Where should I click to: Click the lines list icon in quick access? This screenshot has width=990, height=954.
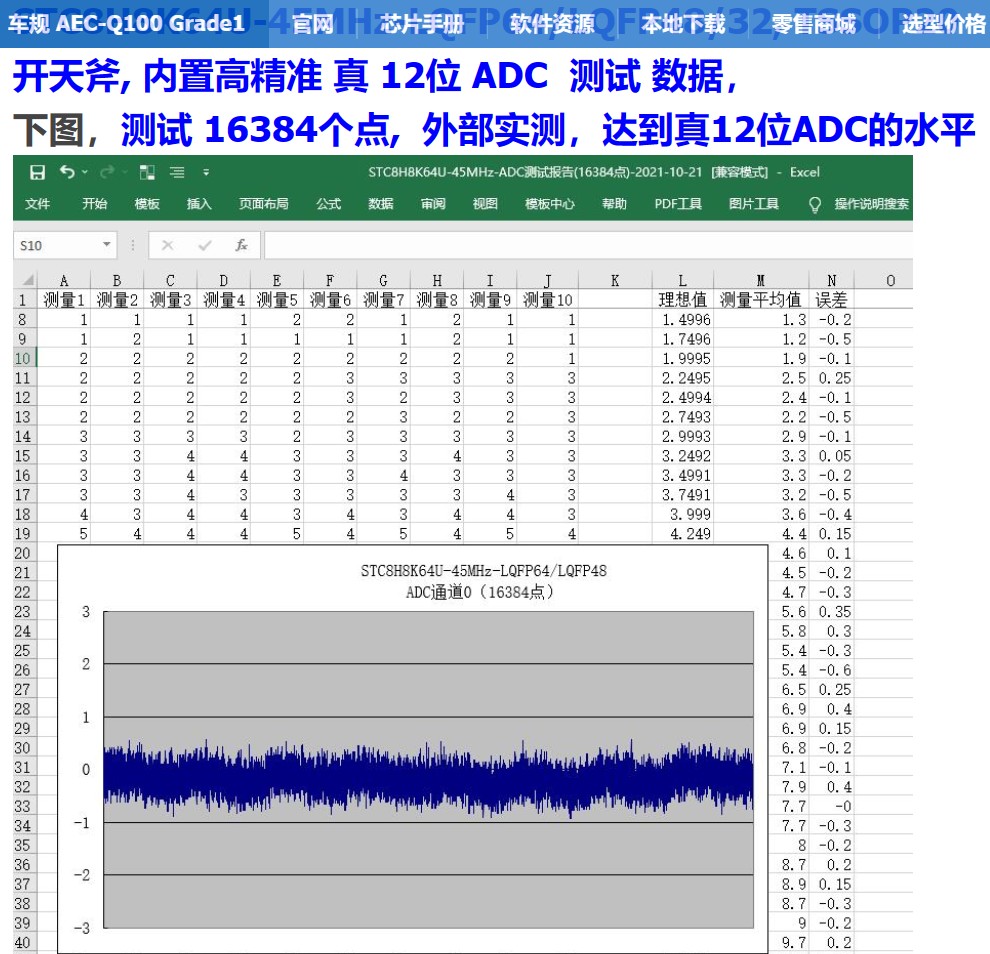pyautogui.click(x=177, y=172)
